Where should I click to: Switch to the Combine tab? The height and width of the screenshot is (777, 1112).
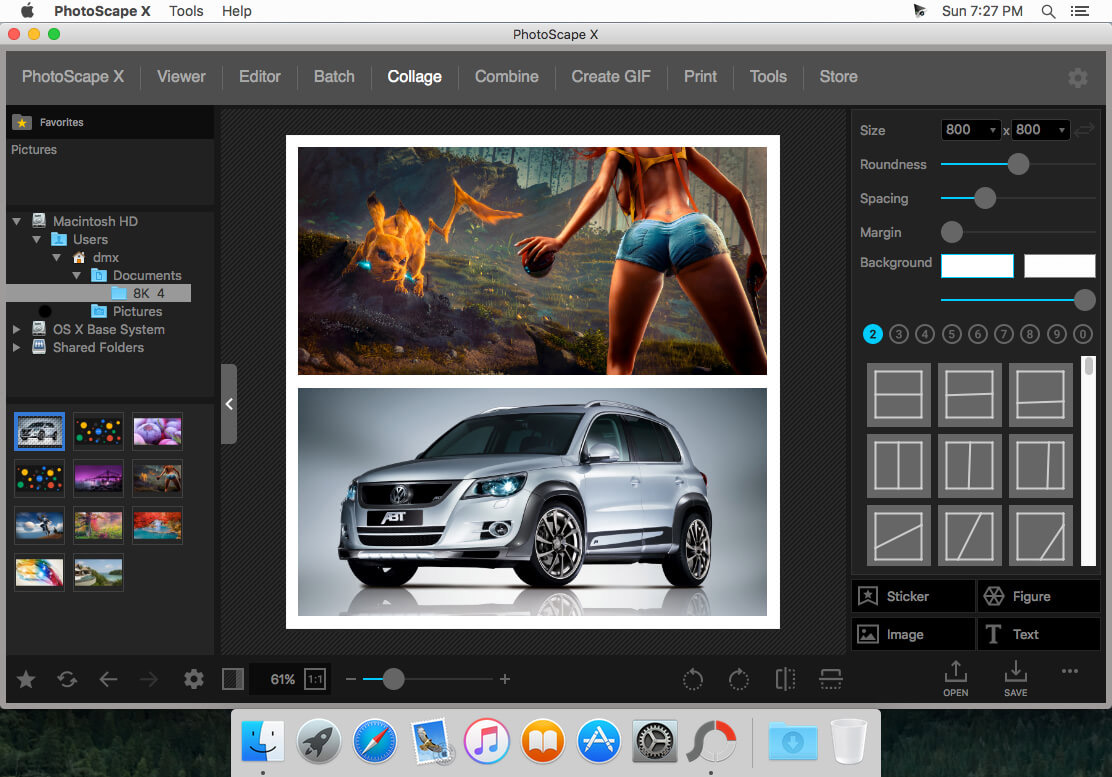coord(506,76)
